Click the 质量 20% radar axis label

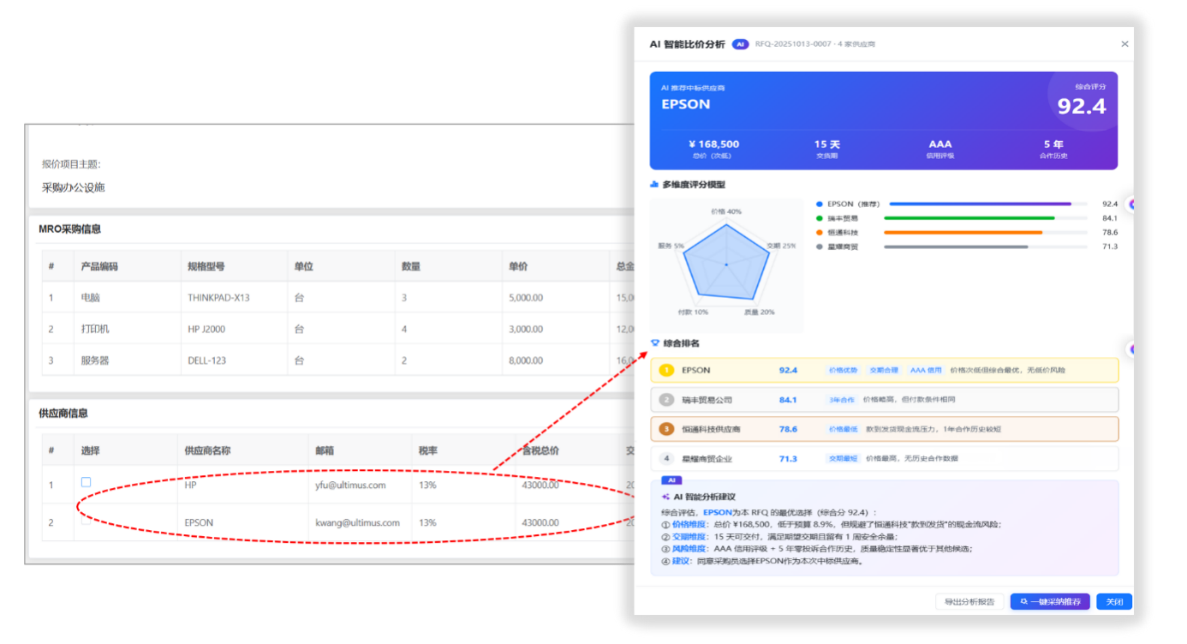click(759, 312)
